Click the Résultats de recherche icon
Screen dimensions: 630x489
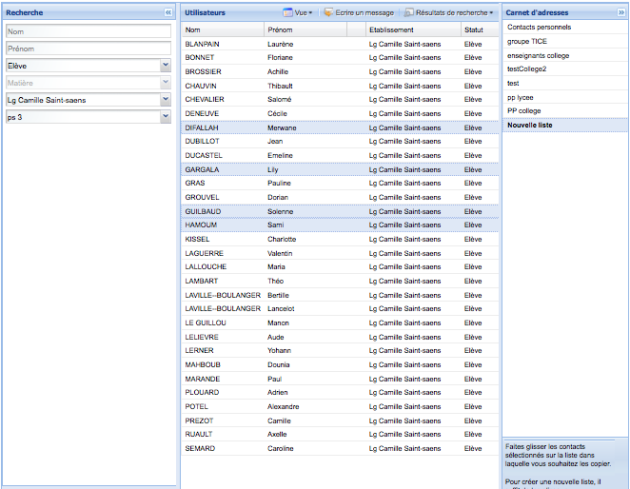pyautogui.click(x=409, y=12)
